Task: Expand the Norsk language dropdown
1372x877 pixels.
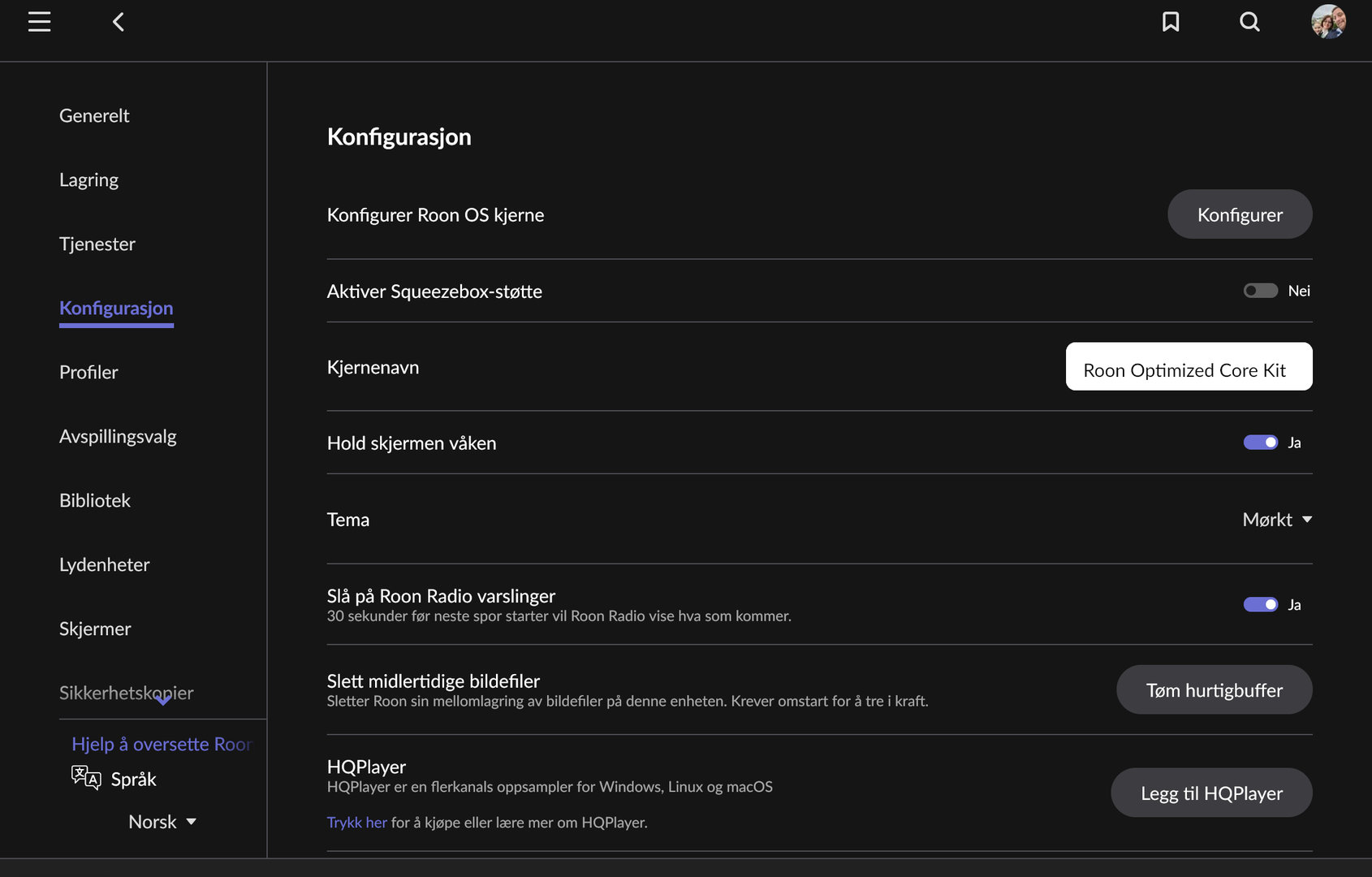Action: point(162,822)
